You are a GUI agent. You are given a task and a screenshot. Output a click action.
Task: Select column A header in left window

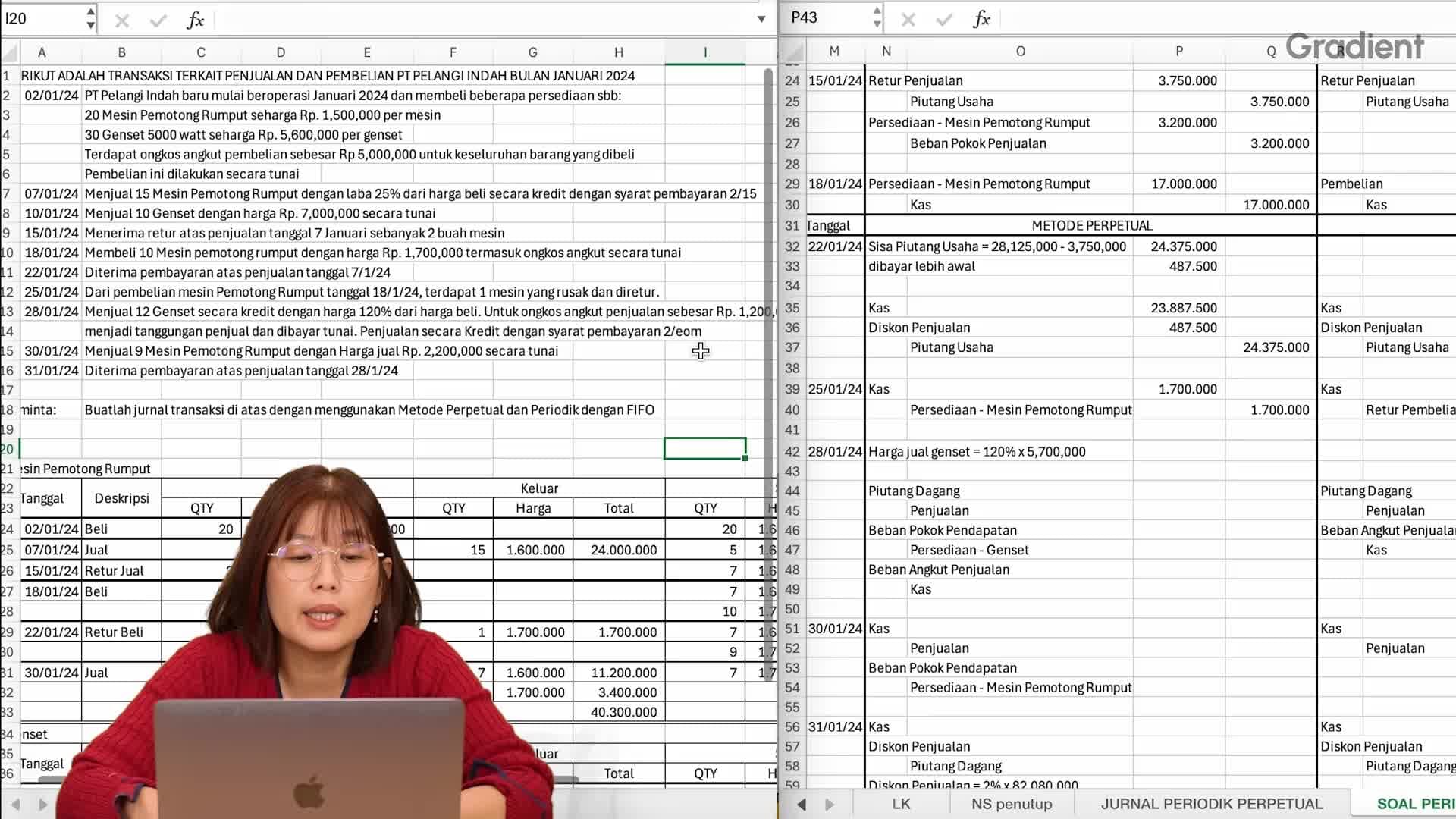tap(42, 52)
